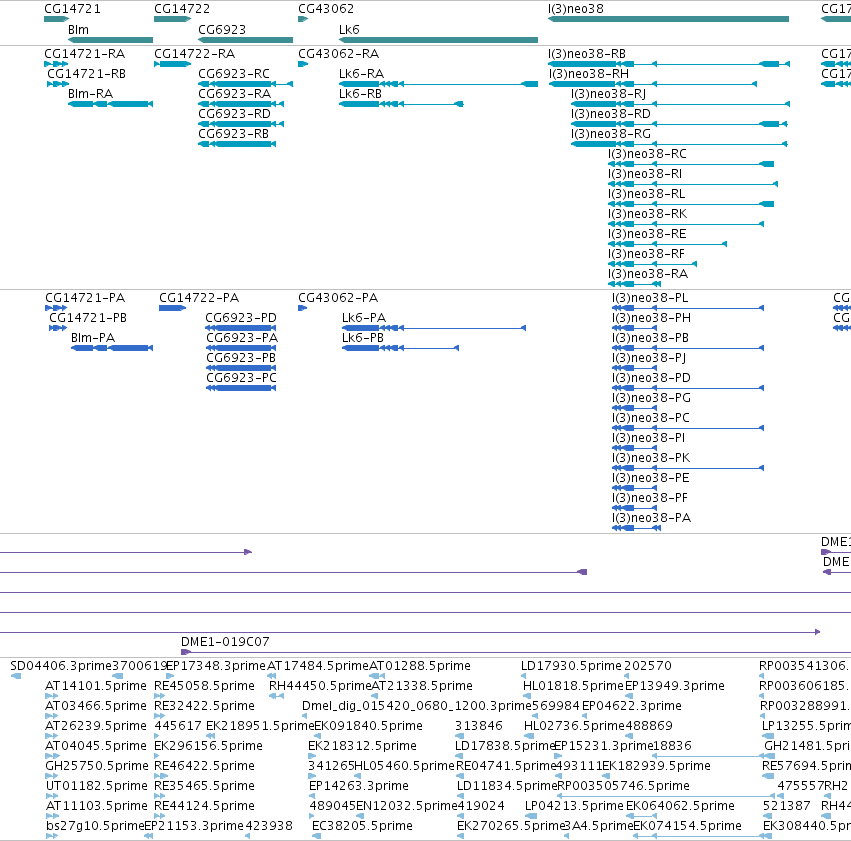Click the l(3)neo38-RA transcript label
The image size is (851, 841).
648,274
